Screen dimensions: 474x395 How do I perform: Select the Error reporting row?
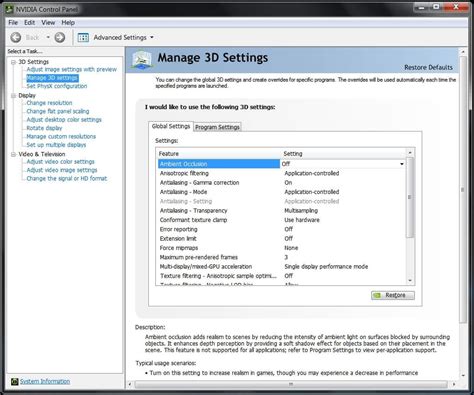(x=282, y=229)
